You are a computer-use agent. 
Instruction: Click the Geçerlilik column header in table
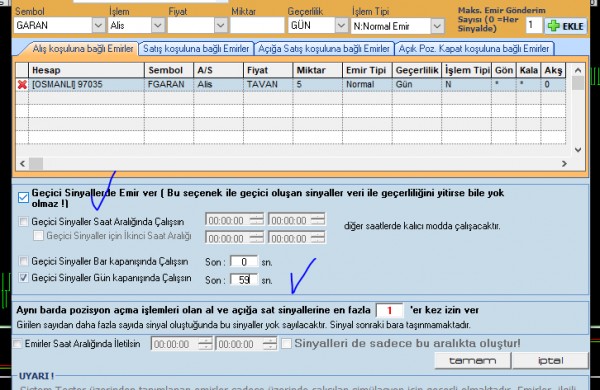pos(417,70)
